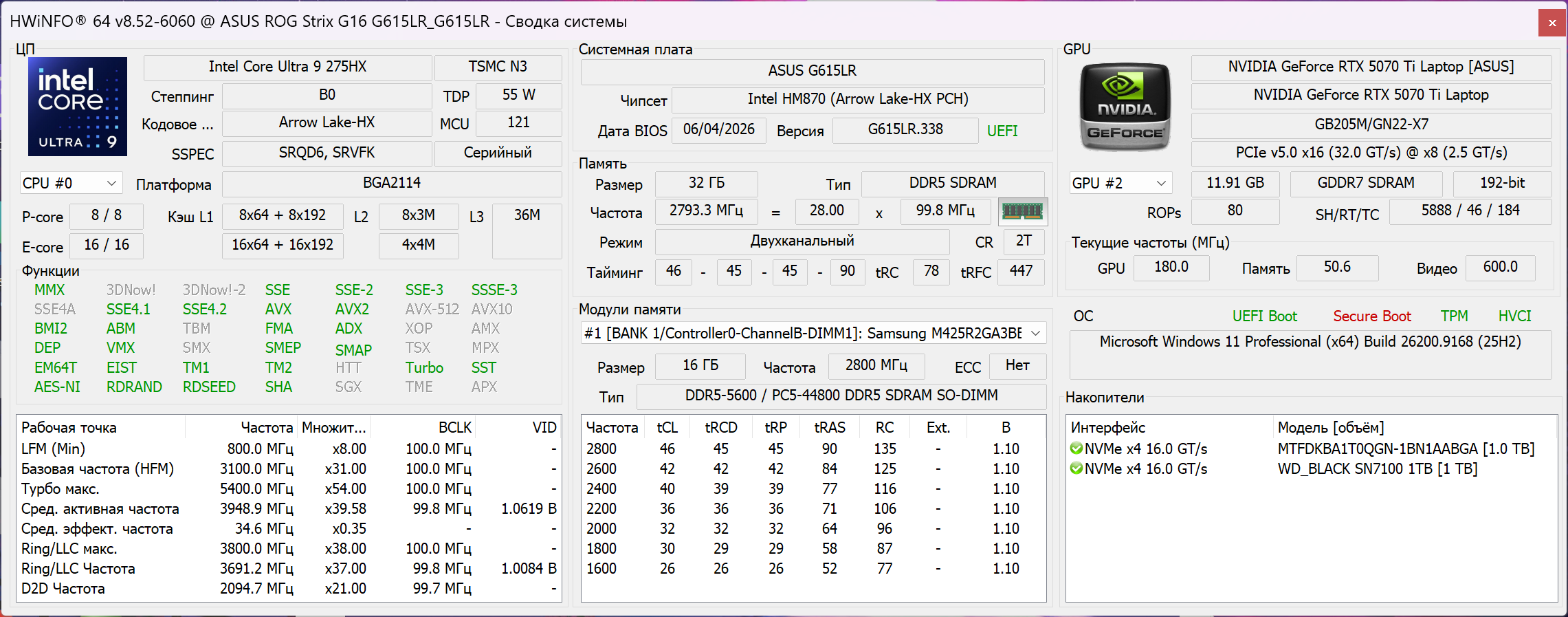Expand the memory module BANK 1 dropdown
The height and width of the screenshot is (617, 1568).
pyautogui.click(x=813, y=334)
